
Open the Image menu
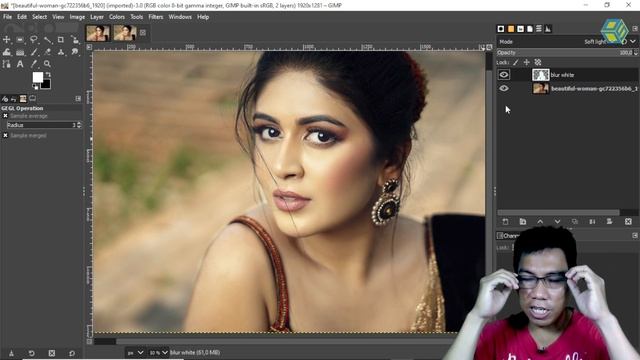[77, 17]
